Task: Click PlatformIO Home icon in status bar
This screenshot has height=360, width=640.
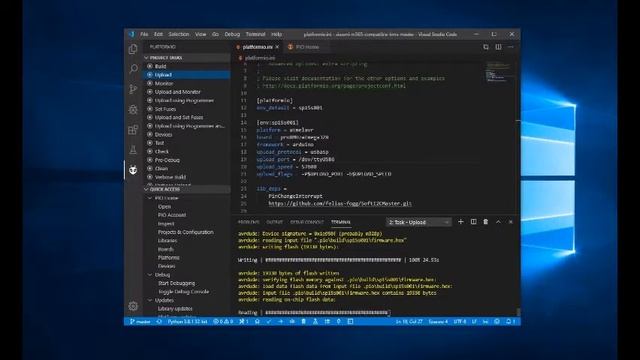Action: pyautogui.click(x=257, y=322)
